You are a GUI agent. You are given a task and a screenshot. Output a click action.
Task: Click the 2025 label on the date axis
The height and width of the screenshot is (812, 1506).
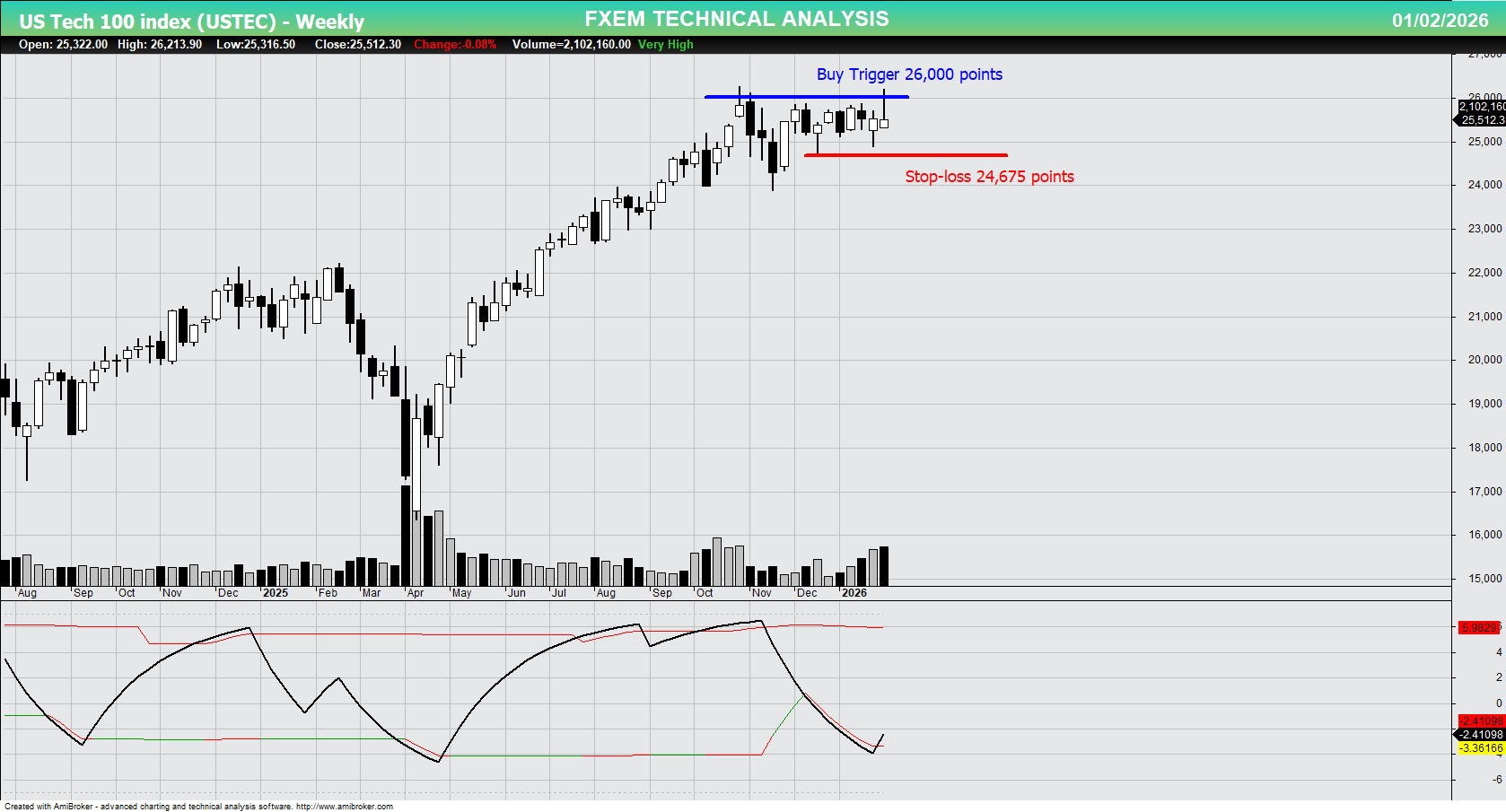coord(275,593)
